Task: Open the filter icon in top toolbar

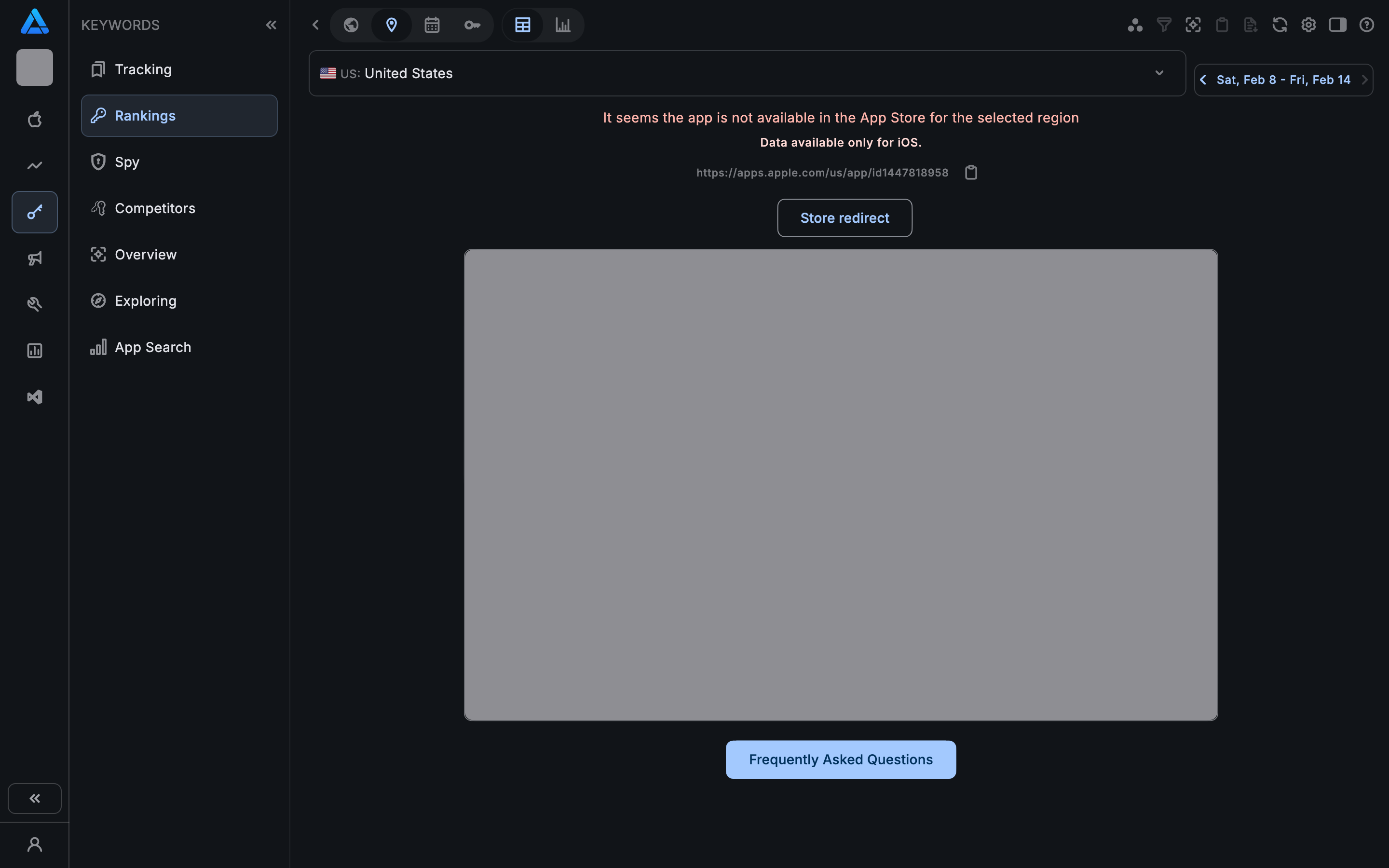Action: point(1164,25)
